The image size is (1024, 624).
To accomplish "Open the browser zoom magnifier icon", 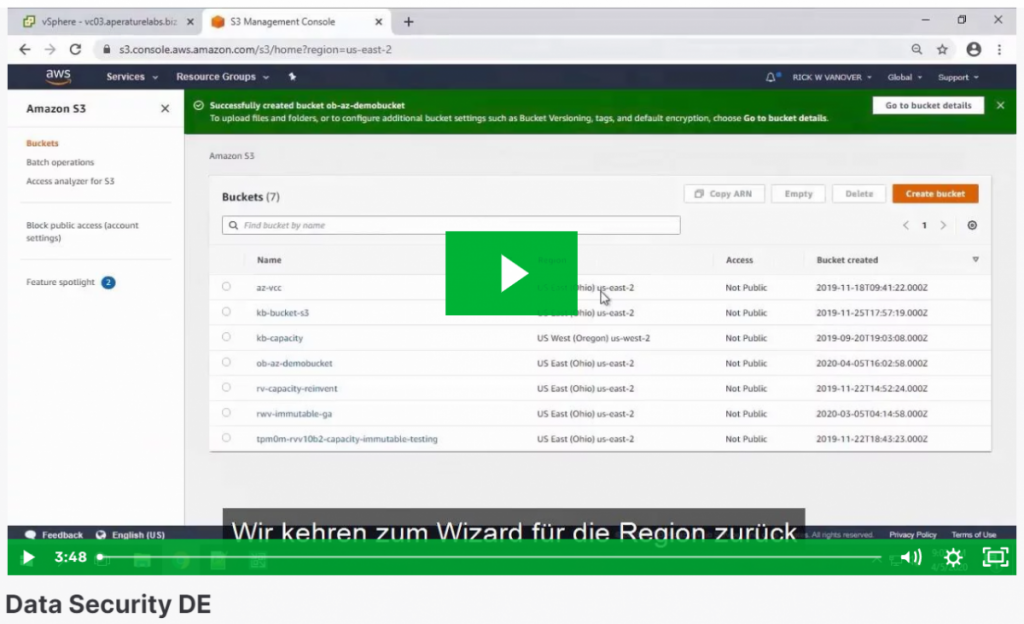I will pos(917,49).
